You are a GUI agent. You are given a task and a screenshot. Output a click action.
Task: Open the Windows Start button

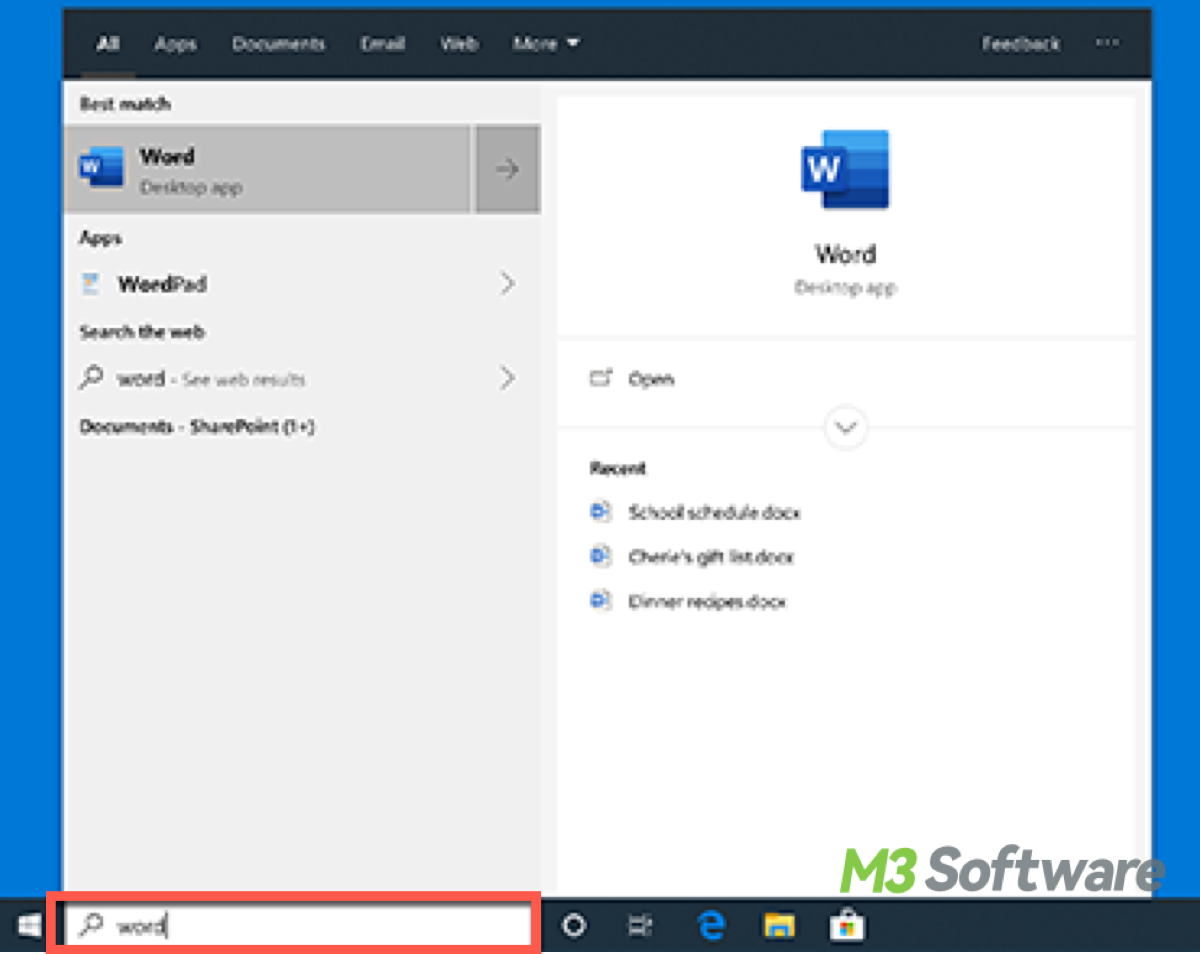coord(30,927)
